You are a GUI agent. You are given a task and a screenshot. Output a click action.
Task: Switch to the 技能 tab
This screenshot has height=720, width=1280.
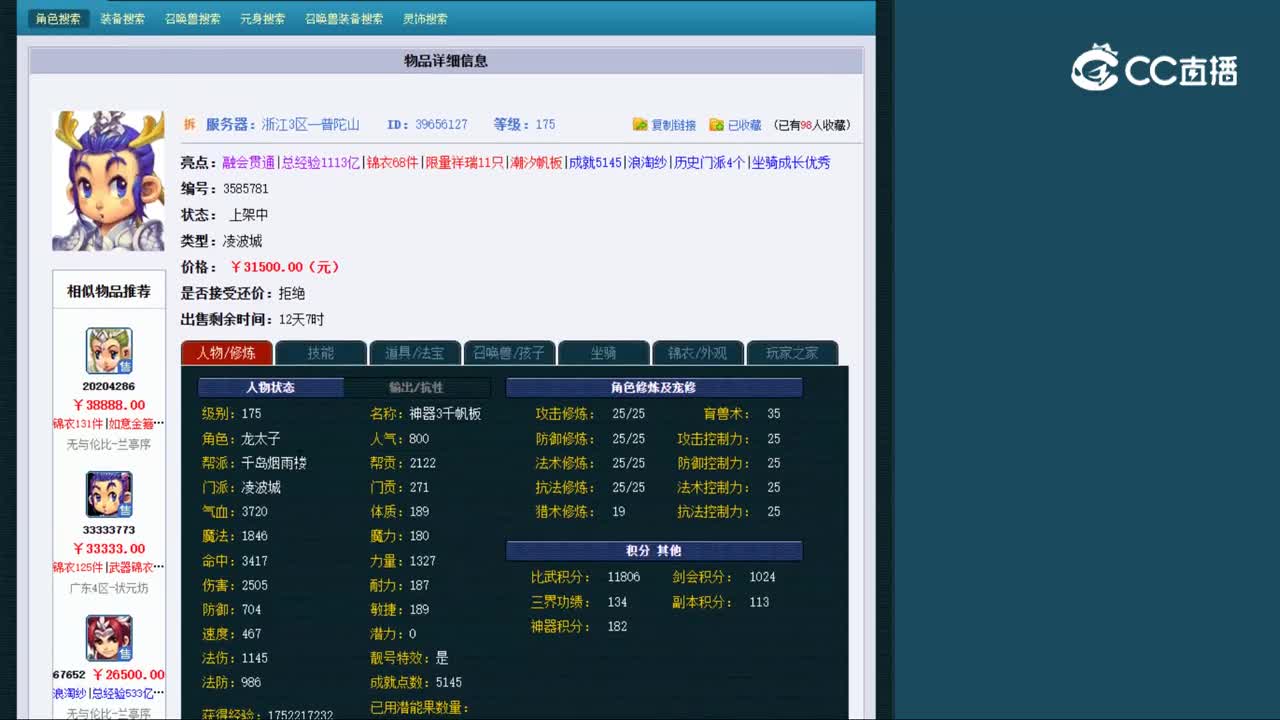[x=321, y=352]
